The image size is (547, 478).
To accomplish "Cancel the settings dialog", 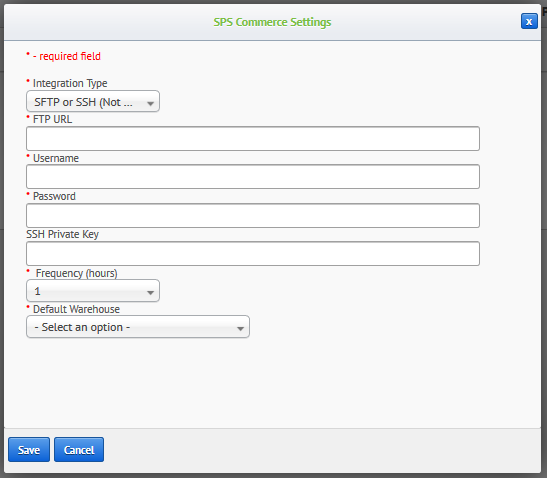I will [x=79, y=449].
